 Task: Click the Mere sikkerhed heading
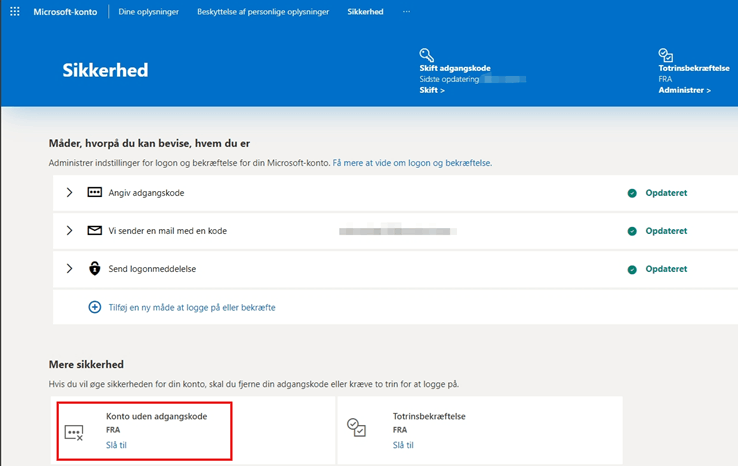click(86, 364)
